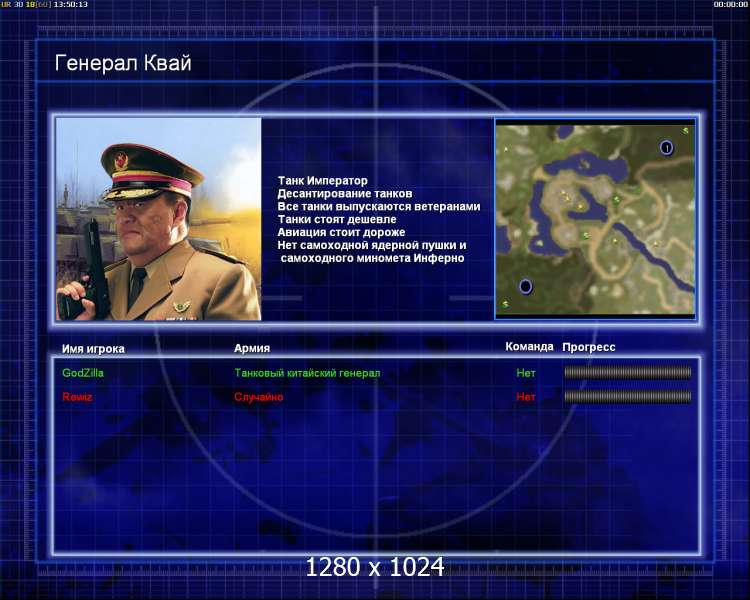750x600 pixels.
Task: Click army entry 'Случайно'
Action: pyautogui.click(x=259, y=397)
